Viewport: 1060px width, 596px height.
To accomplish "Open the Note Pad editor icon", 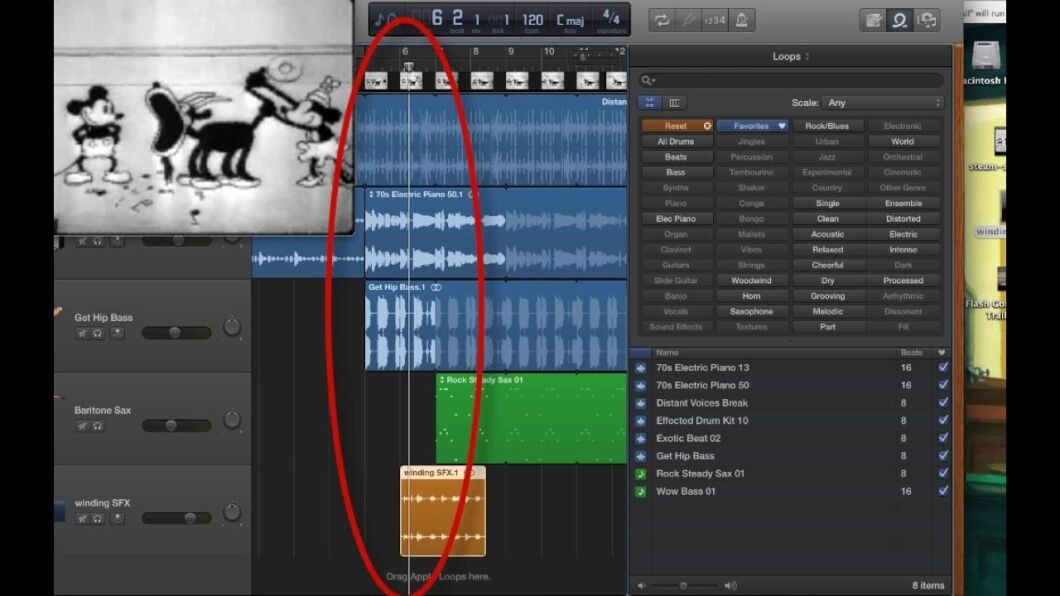I will pyautogui.click(x=872, y=19).
